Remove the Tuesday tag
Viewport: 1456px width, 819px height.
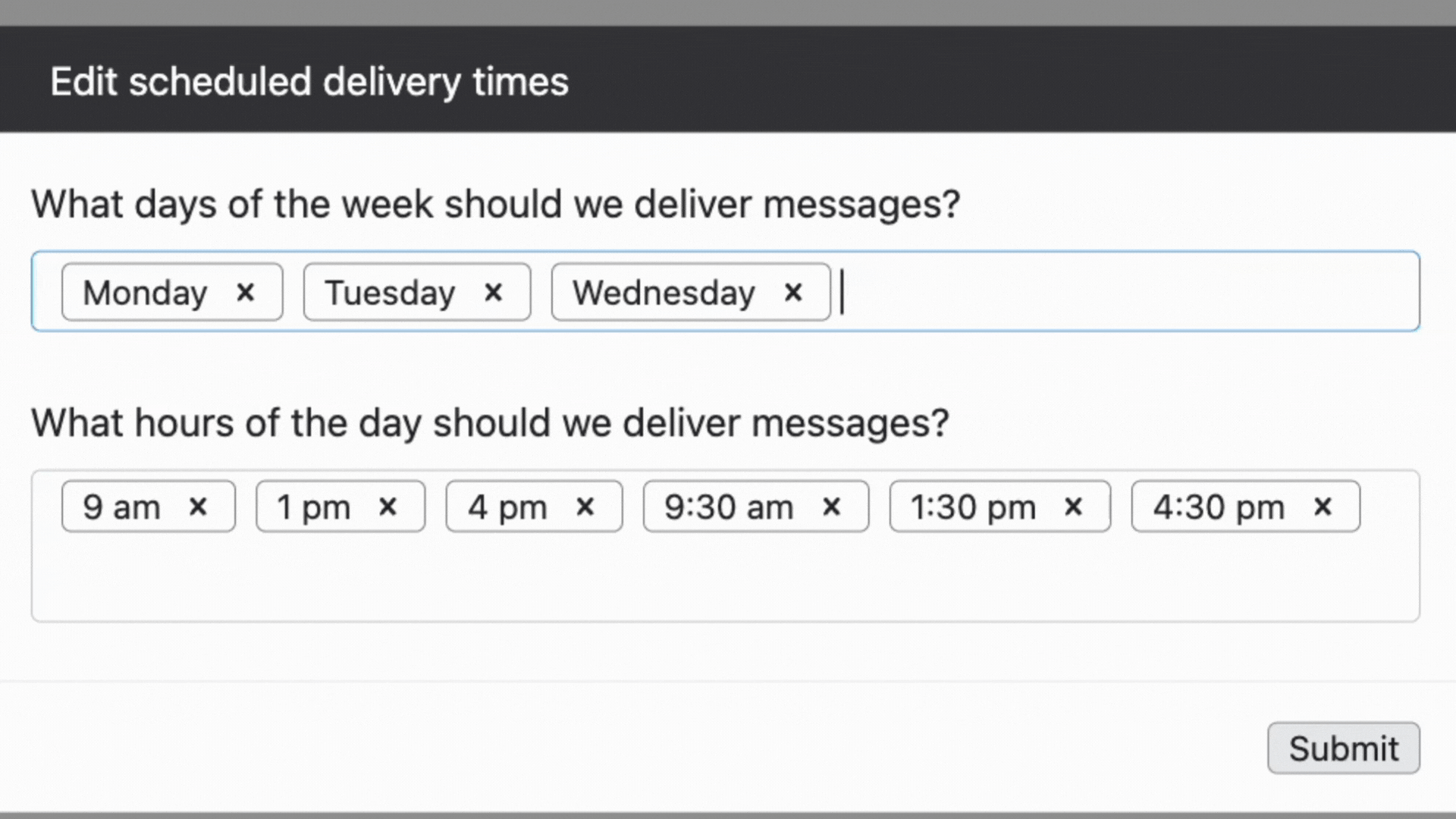(493, 292)
